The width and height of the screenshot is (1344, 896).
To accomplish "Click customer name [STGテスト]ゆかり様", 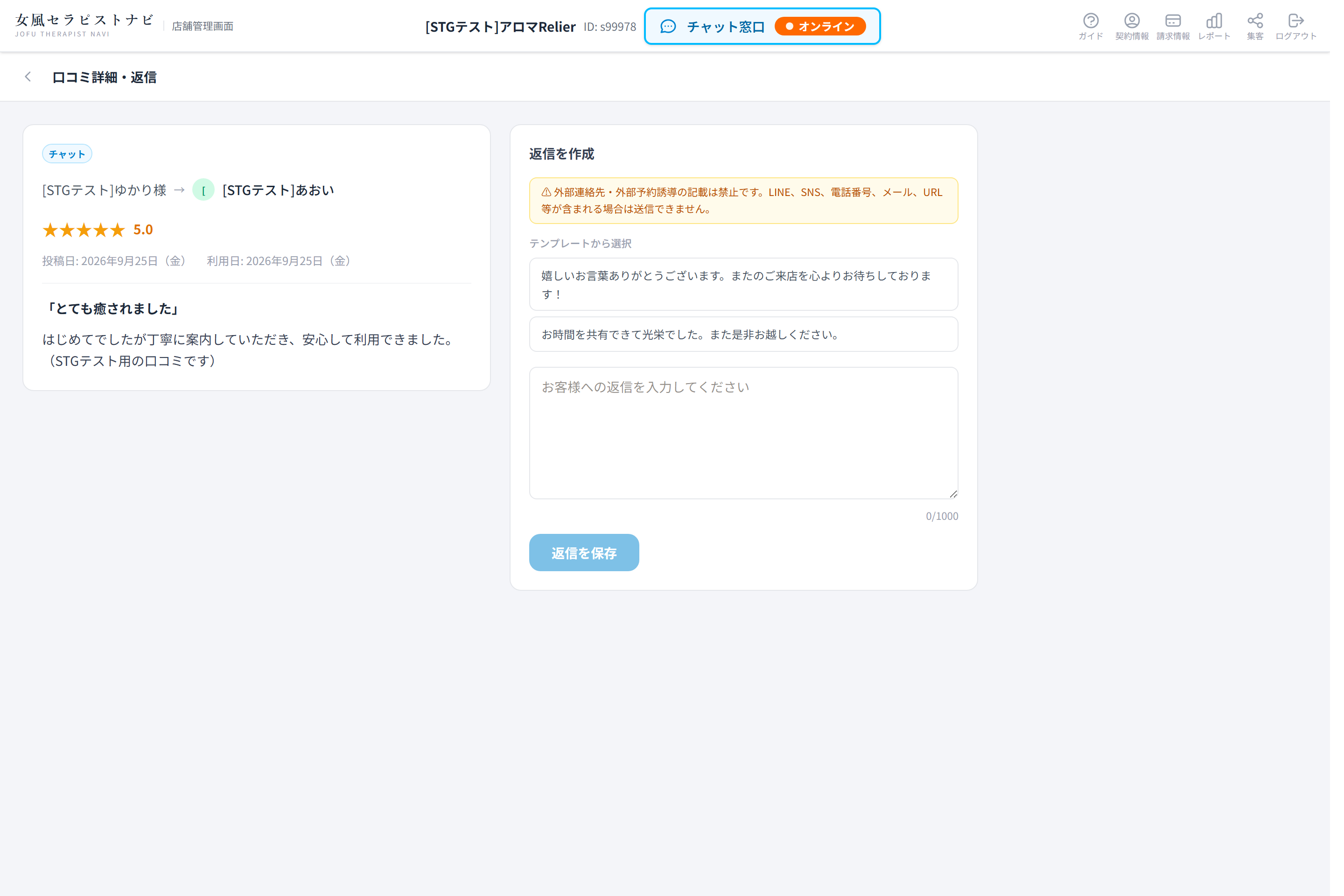I will (105, 192).
